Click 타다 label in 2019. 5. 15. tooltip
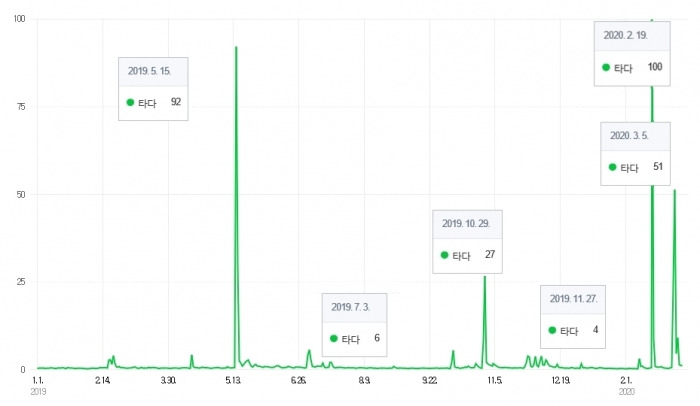 [147, 103]
